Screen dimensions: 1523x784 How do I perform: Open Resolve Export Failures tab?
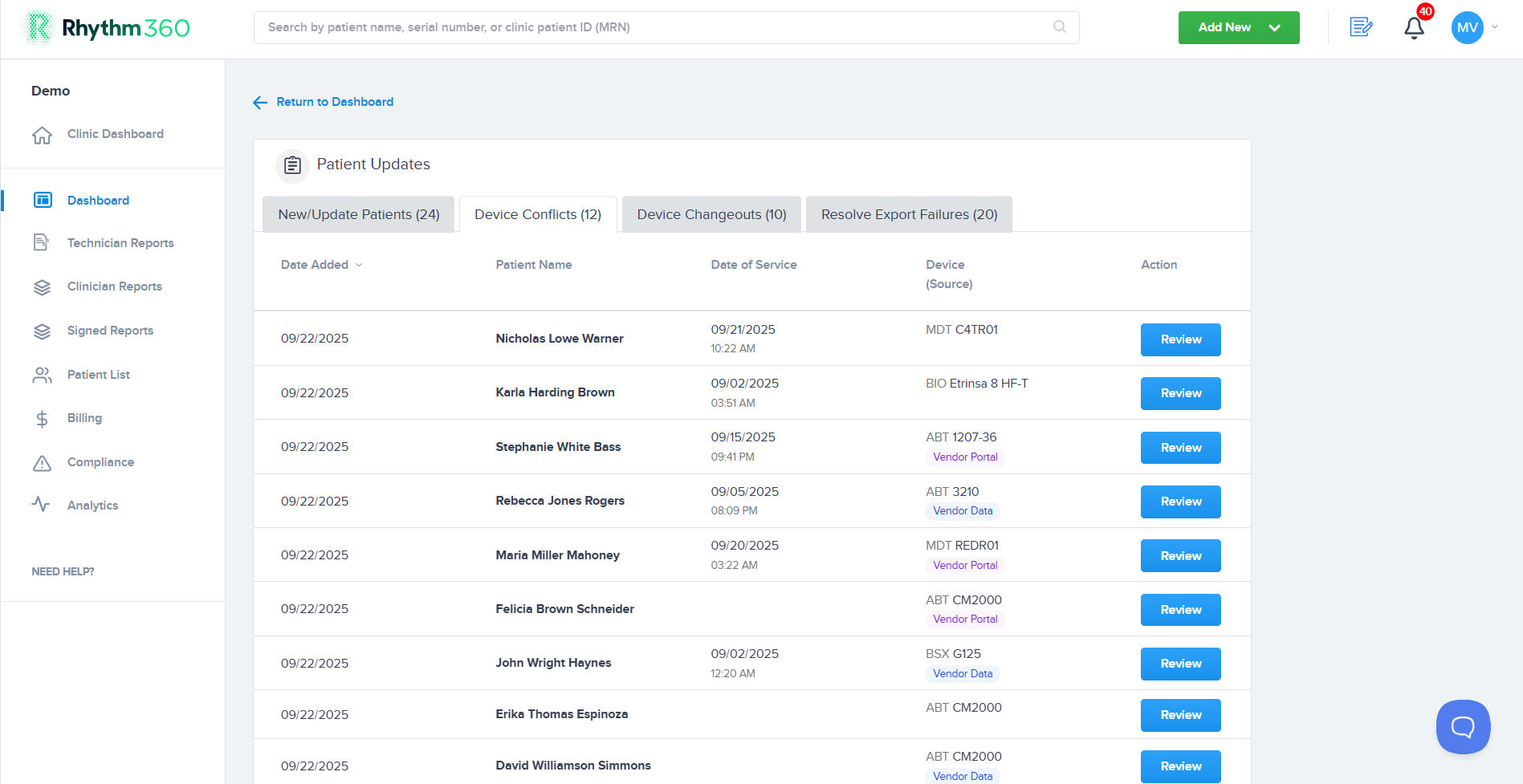(909, 214)
